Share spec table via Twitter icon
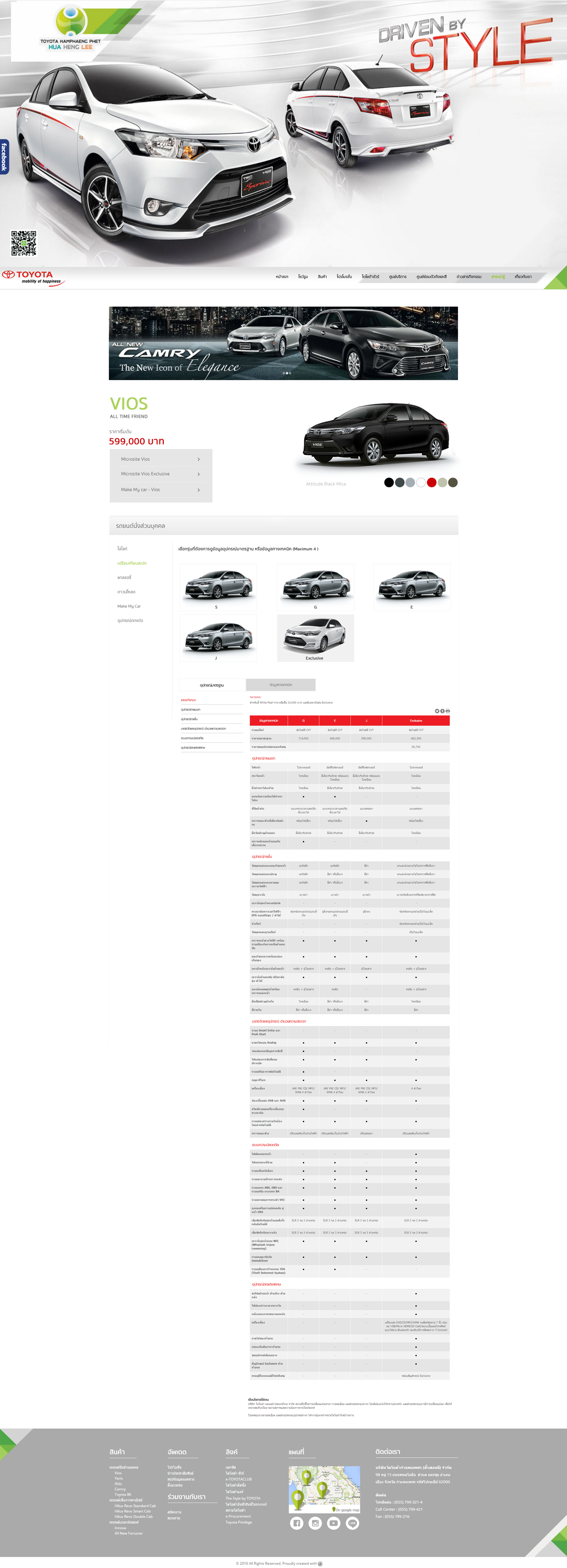567x1568 pixels. pos(437,711)
